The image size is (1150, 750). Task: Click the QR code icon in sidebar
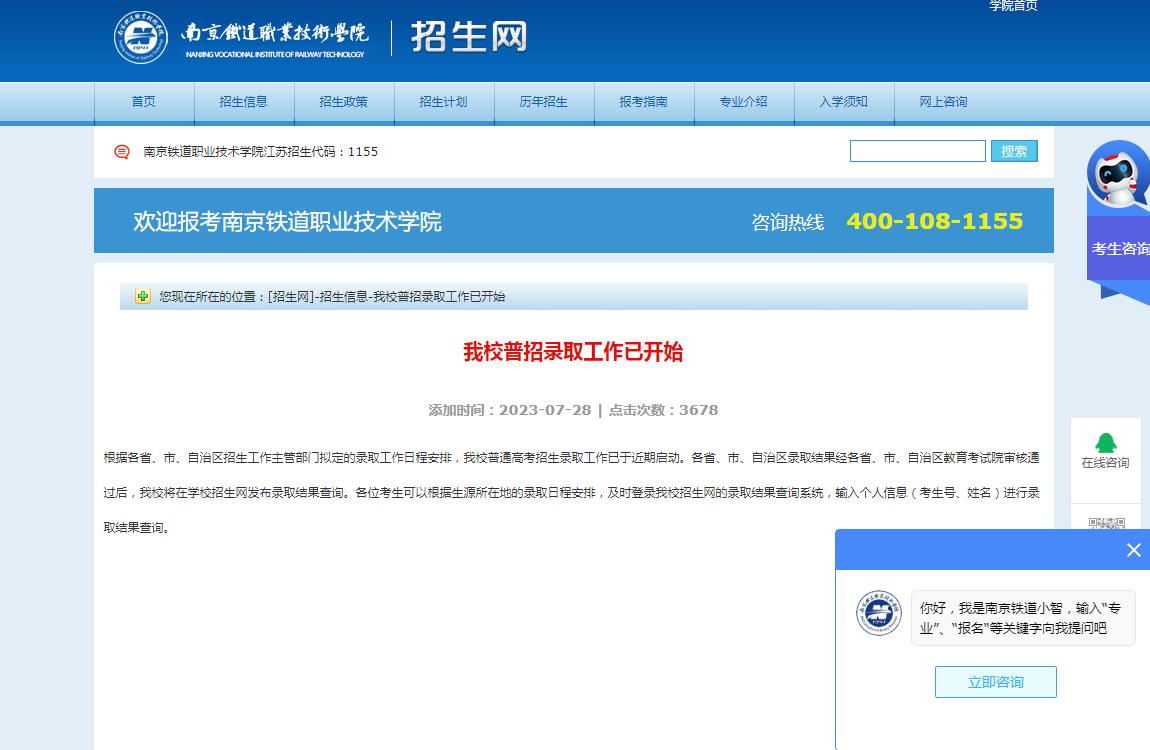point(1107,523)
